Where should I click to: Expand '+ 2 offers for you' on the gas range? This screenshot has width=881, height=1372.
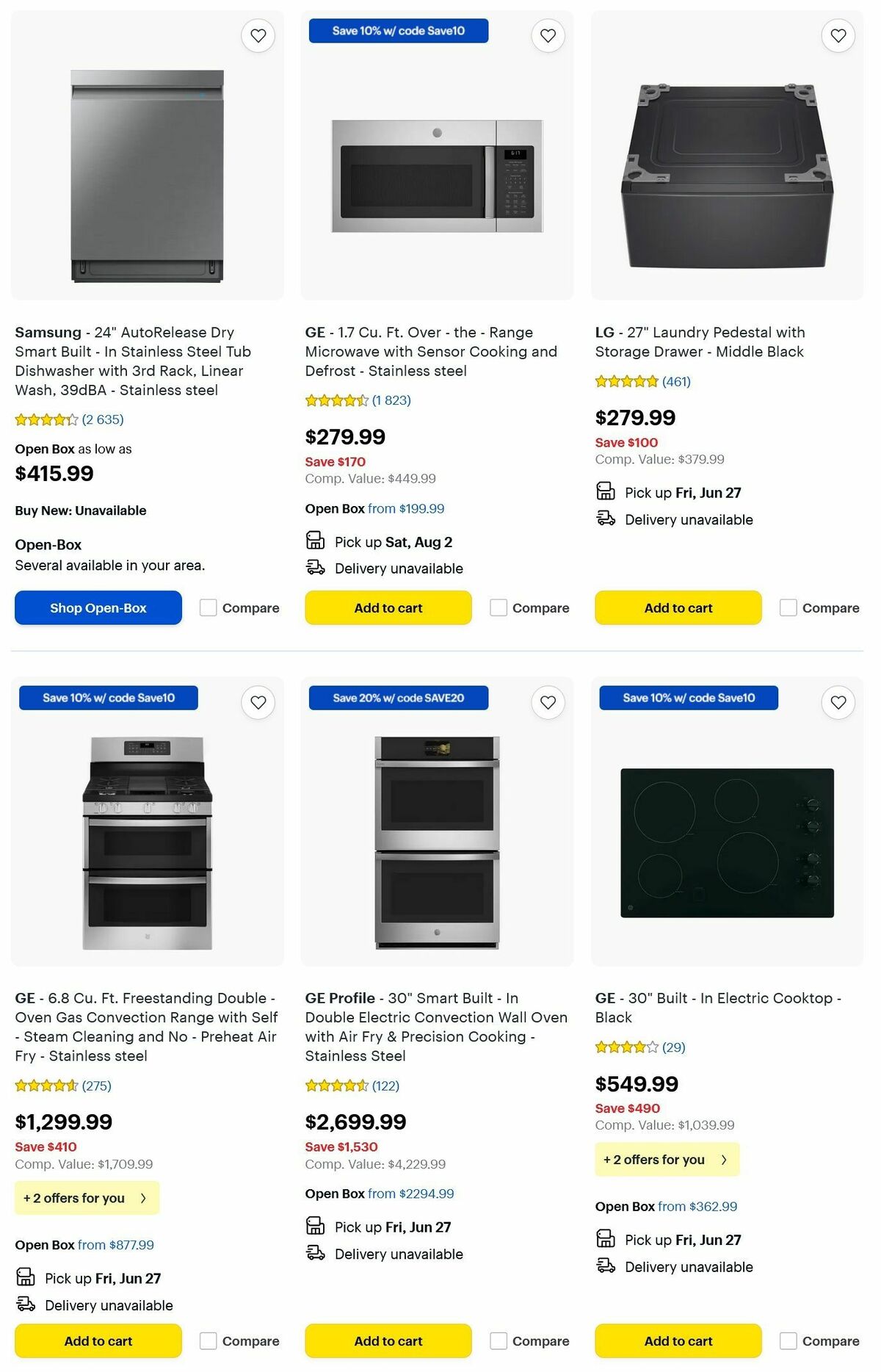(x=86, y=1197)
